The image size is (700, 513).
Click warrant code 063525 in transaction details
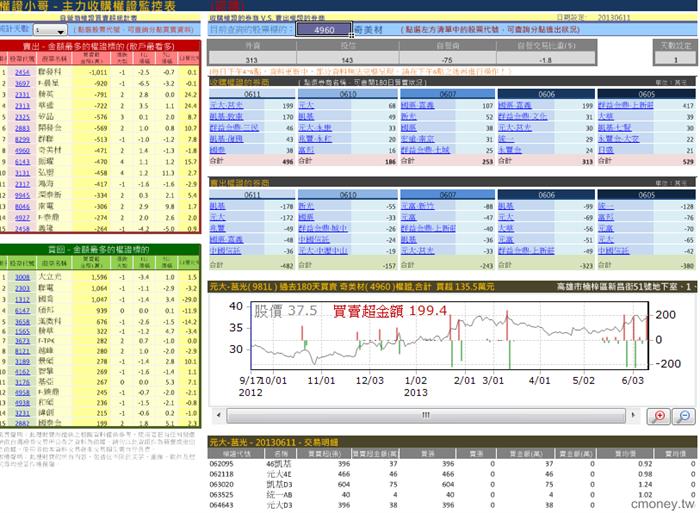[x=221, y=495]
